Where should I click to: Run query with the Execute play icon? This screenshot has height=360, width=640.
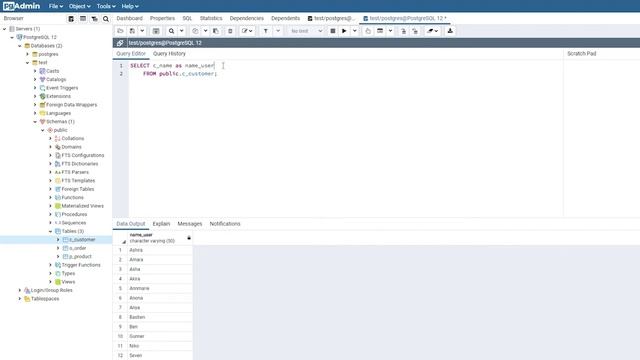coord(344,31)
